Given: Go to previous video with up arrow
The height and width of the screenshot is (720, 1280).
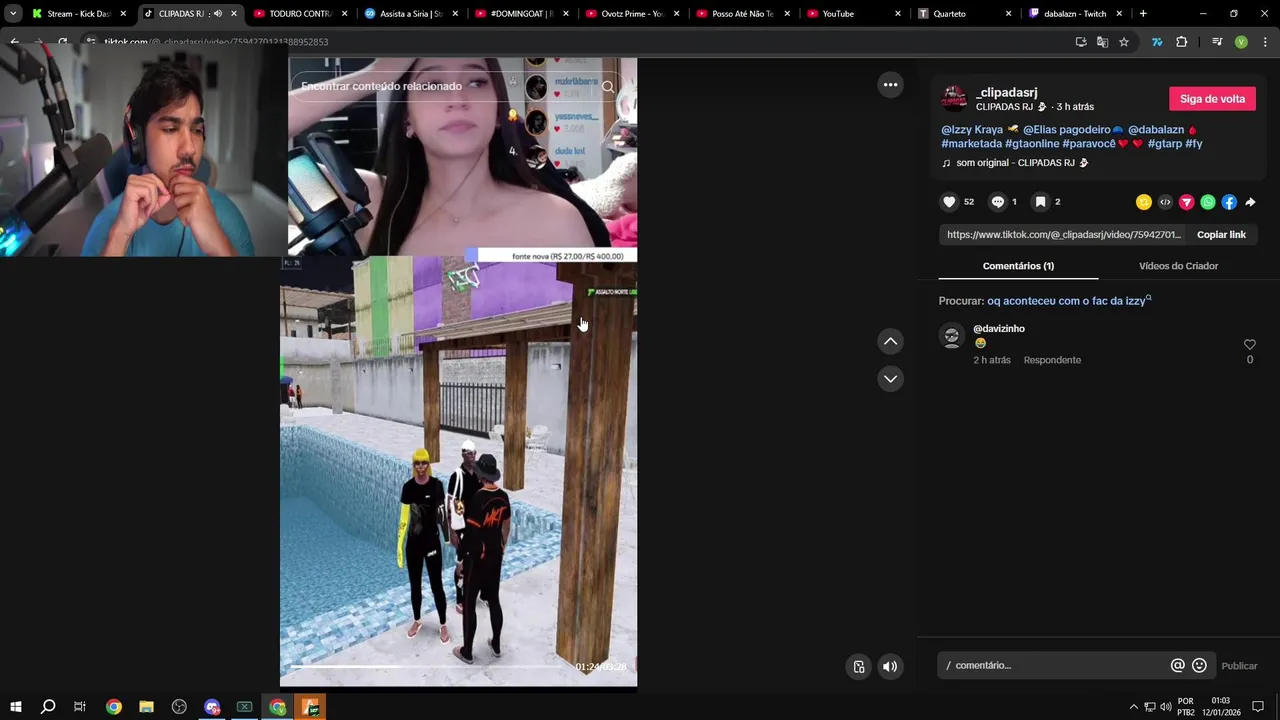Looking at the screenshot, I should click(890, 341).
